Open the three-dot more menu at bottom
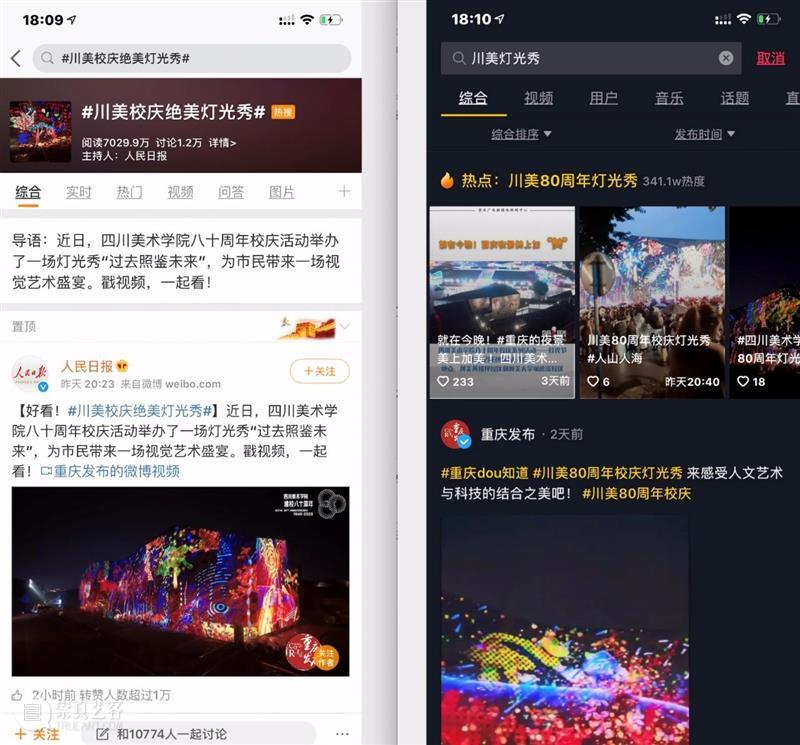 (343, 734)
